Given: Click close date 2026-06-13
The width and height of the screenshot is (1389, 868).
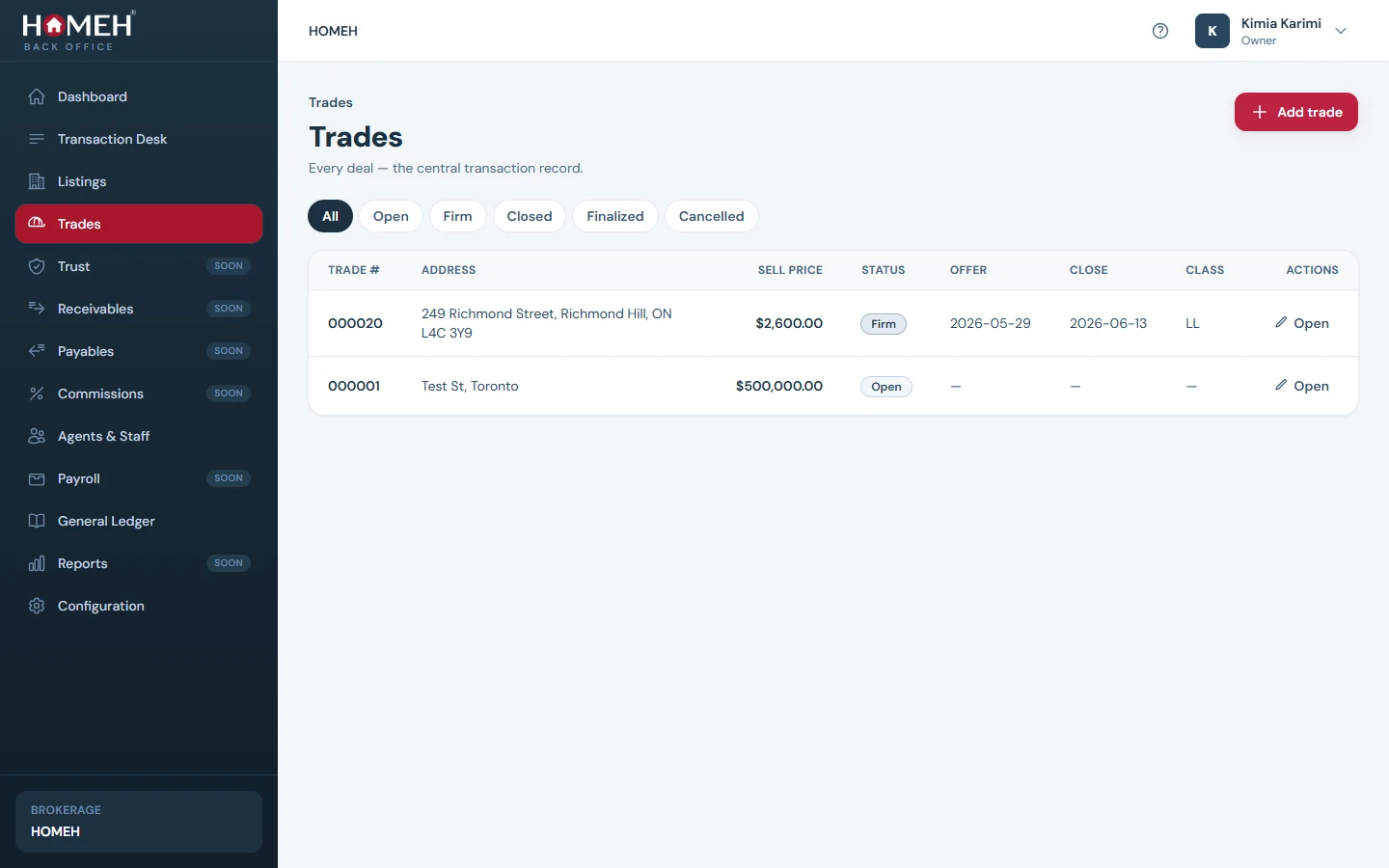Looking at the screenshot, I should pyautogui.click(x=1108, y=323).
